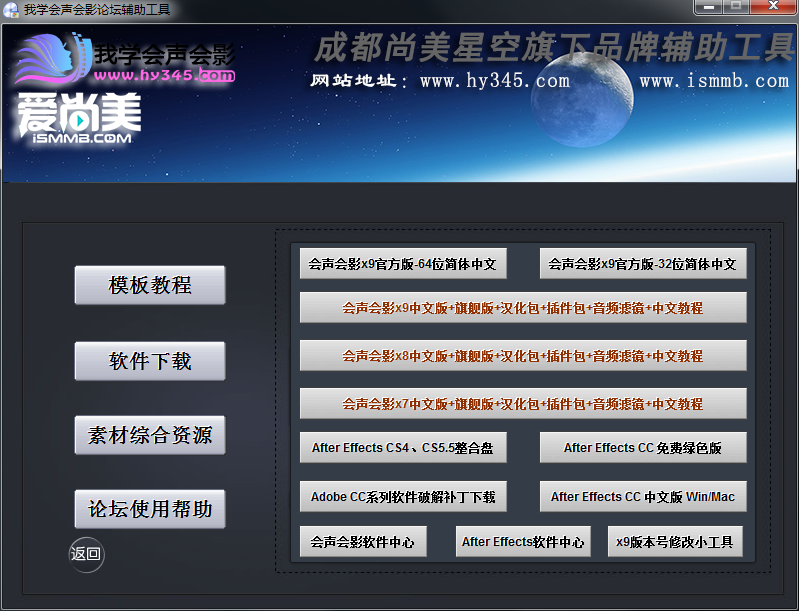Minimize the window

708,7
